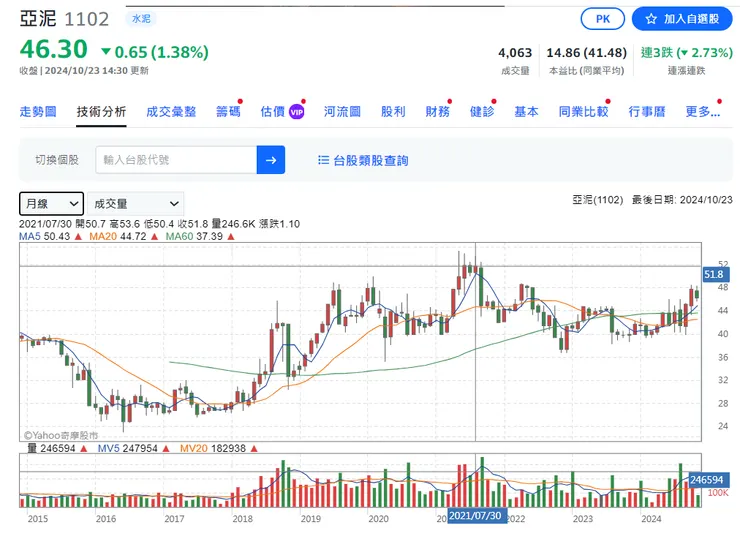The image size is (740, 536).
Task: Click the 14.86 (41.48) P/E value
Action: [x=587, y=52]
